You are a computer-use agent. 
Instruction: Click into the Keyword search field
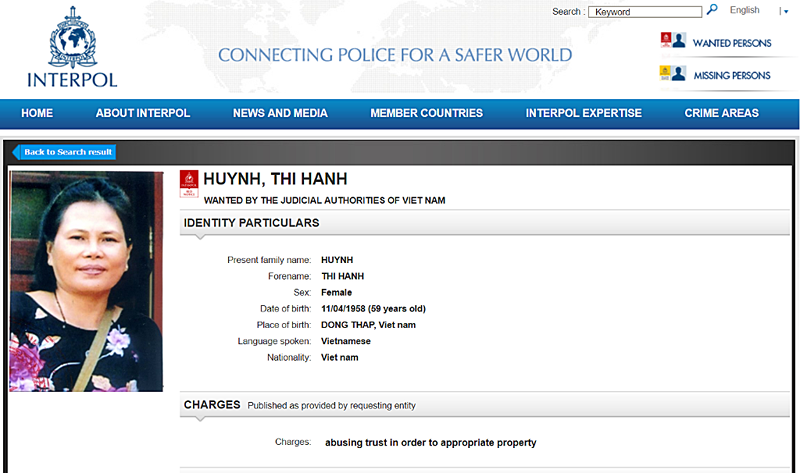pyautogui.click(x=645, y=12)
